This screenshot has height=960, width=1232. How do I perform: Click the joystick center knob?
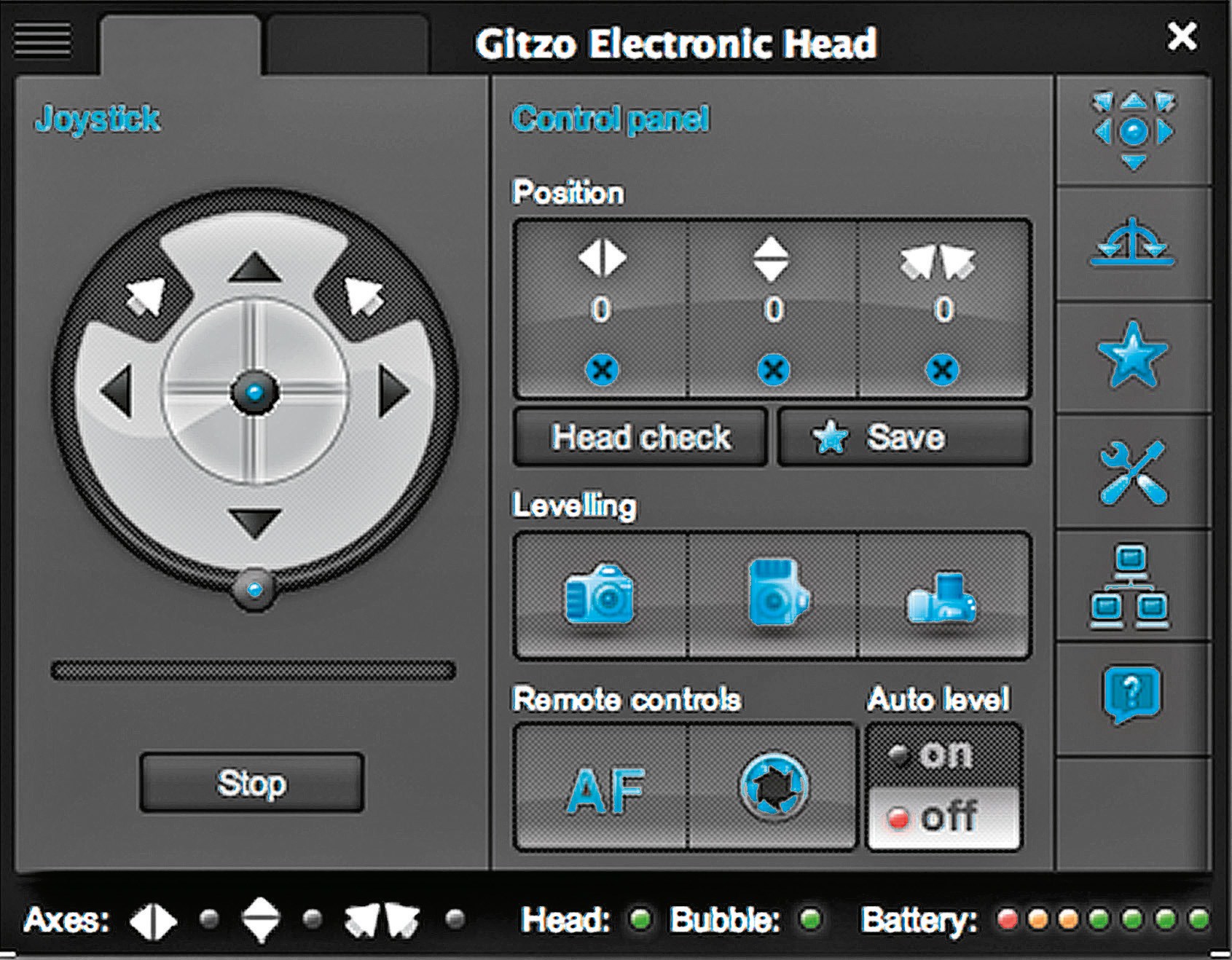[255, 393]
